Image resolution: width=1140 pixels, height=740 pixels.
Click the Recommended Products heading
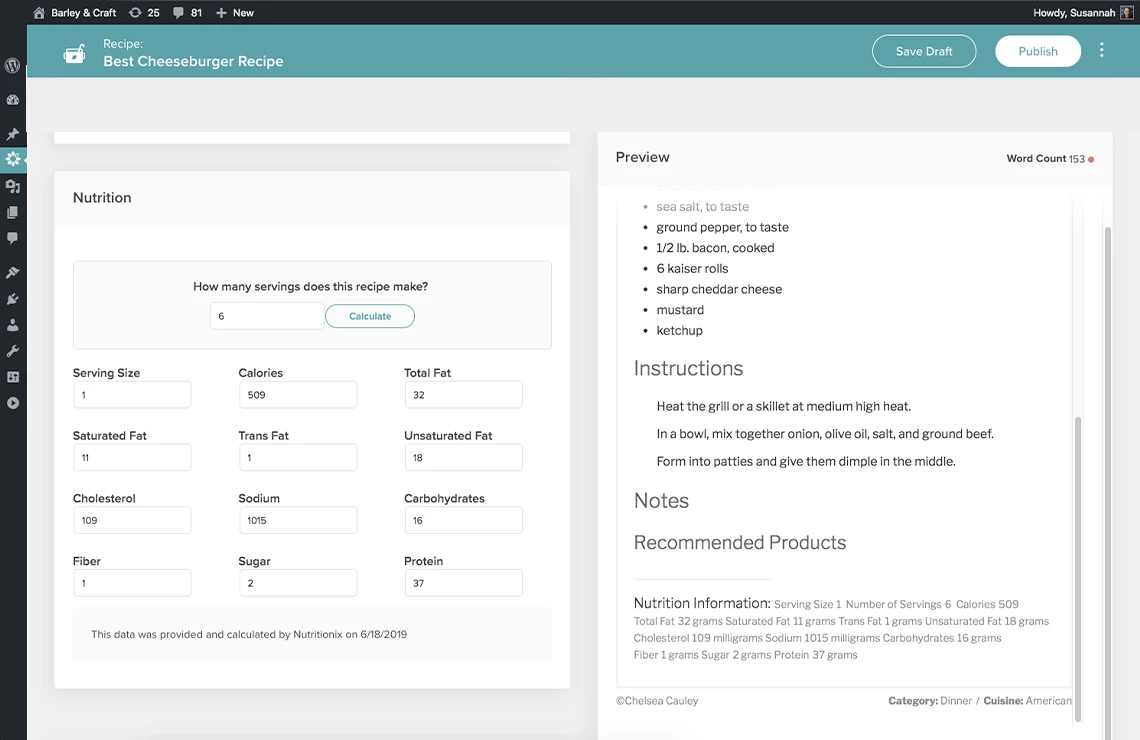(740, 543)
